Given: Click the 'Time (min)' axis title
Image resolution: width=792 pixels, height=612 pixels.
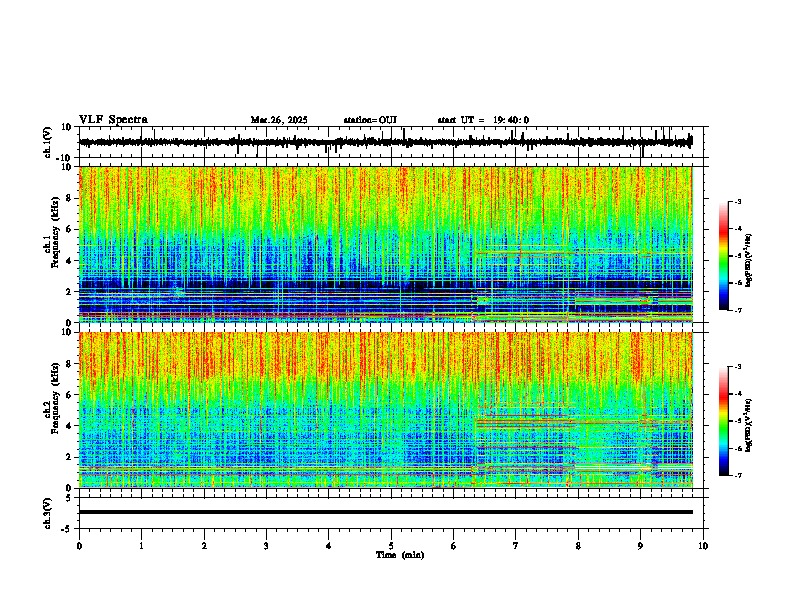Looking at the screenshot, I should coord(400,555).
